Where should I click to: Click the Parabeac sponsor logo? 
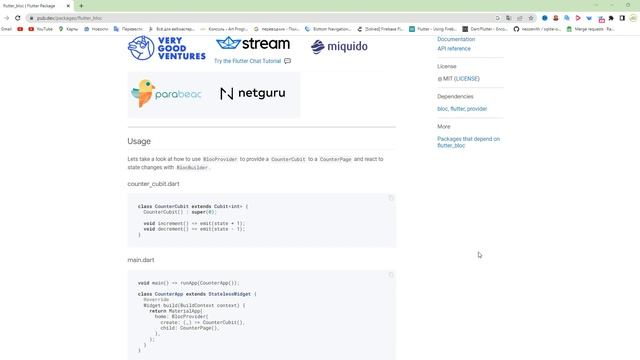click(x=167, y=93)
